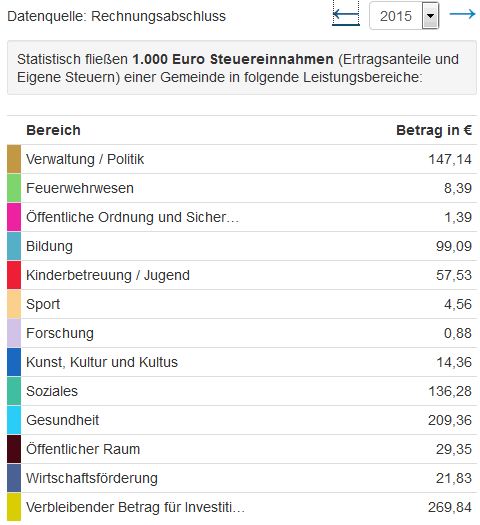Image resolution: width=480 pixels, height=525 pixels.
Task: Click the Forschung row label
Action: (60, 333)
